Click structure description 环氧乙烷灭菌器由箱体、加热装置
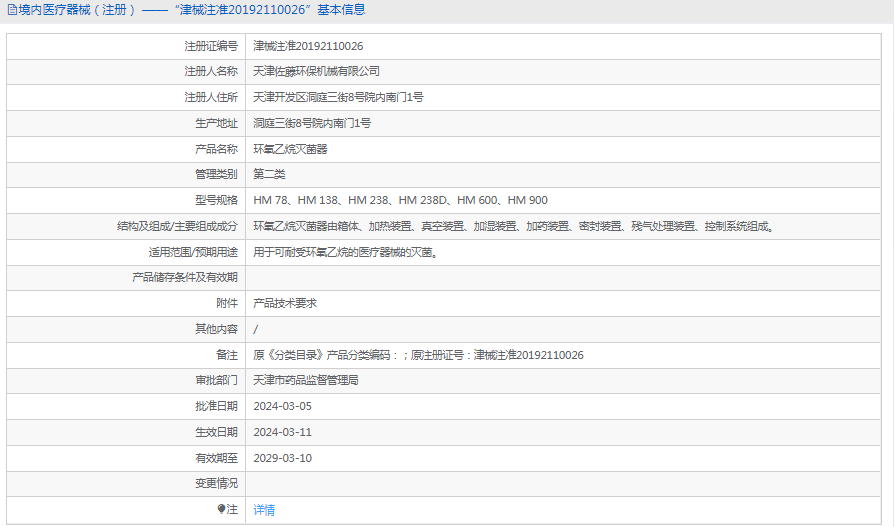 515,227
